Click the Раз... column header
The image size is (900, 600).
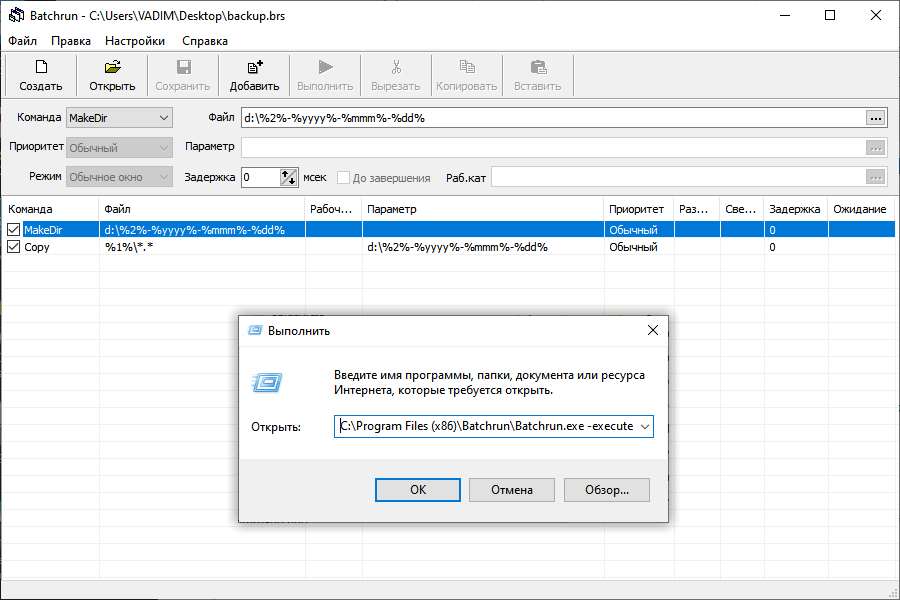[x=697, y=209]
